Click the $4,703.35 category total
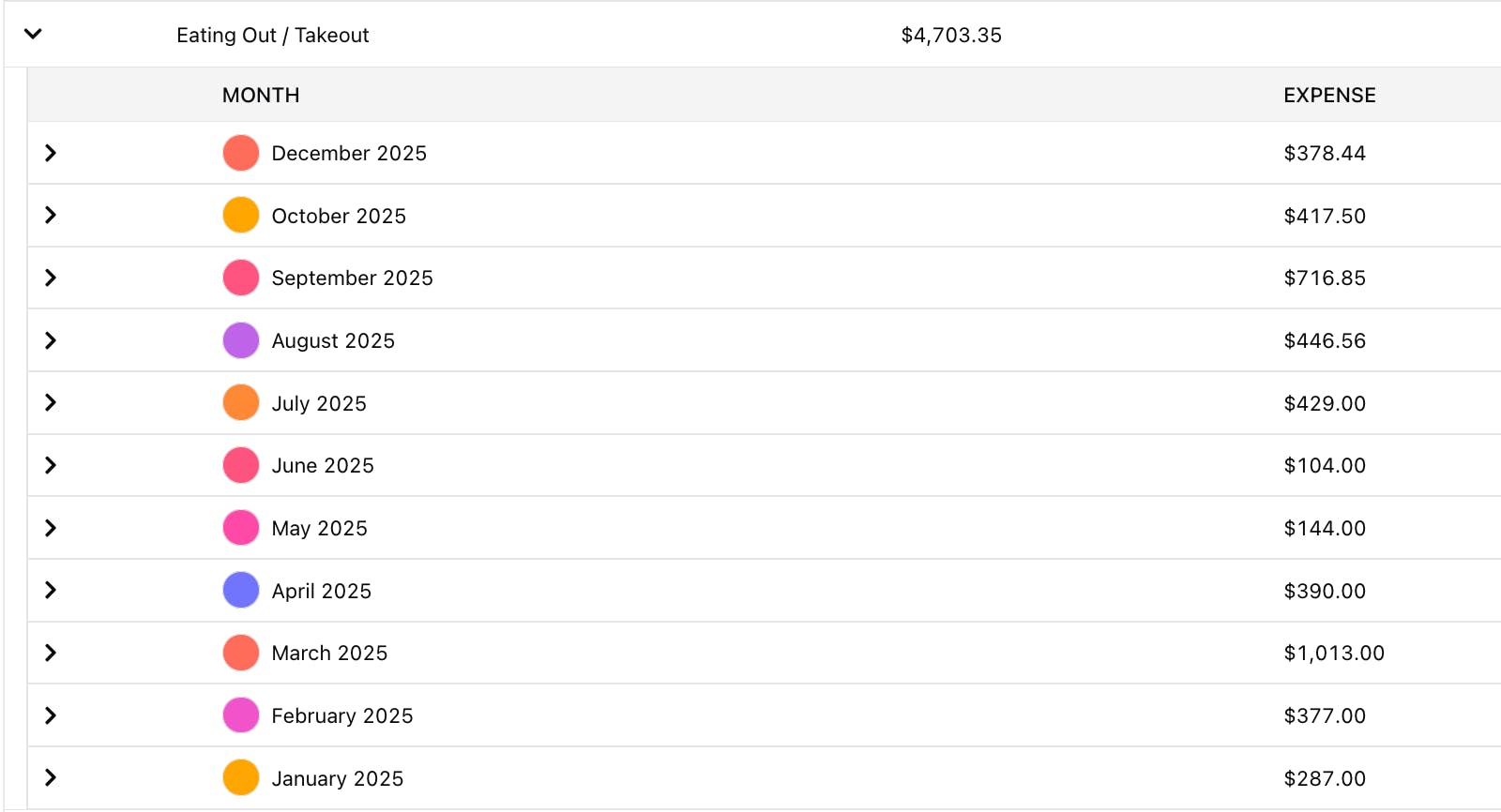 [951, 36]
